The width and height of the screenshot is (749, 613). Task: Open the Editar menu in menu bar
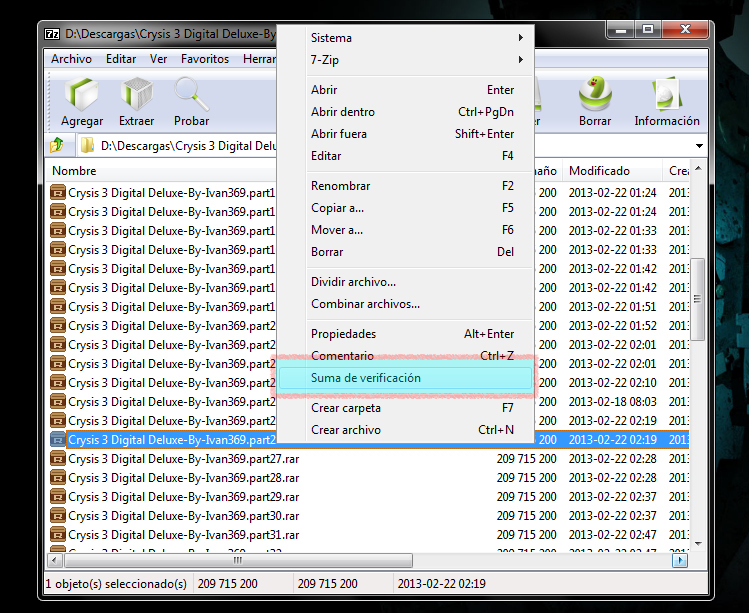pyautogui.click(x=121, y=59)
